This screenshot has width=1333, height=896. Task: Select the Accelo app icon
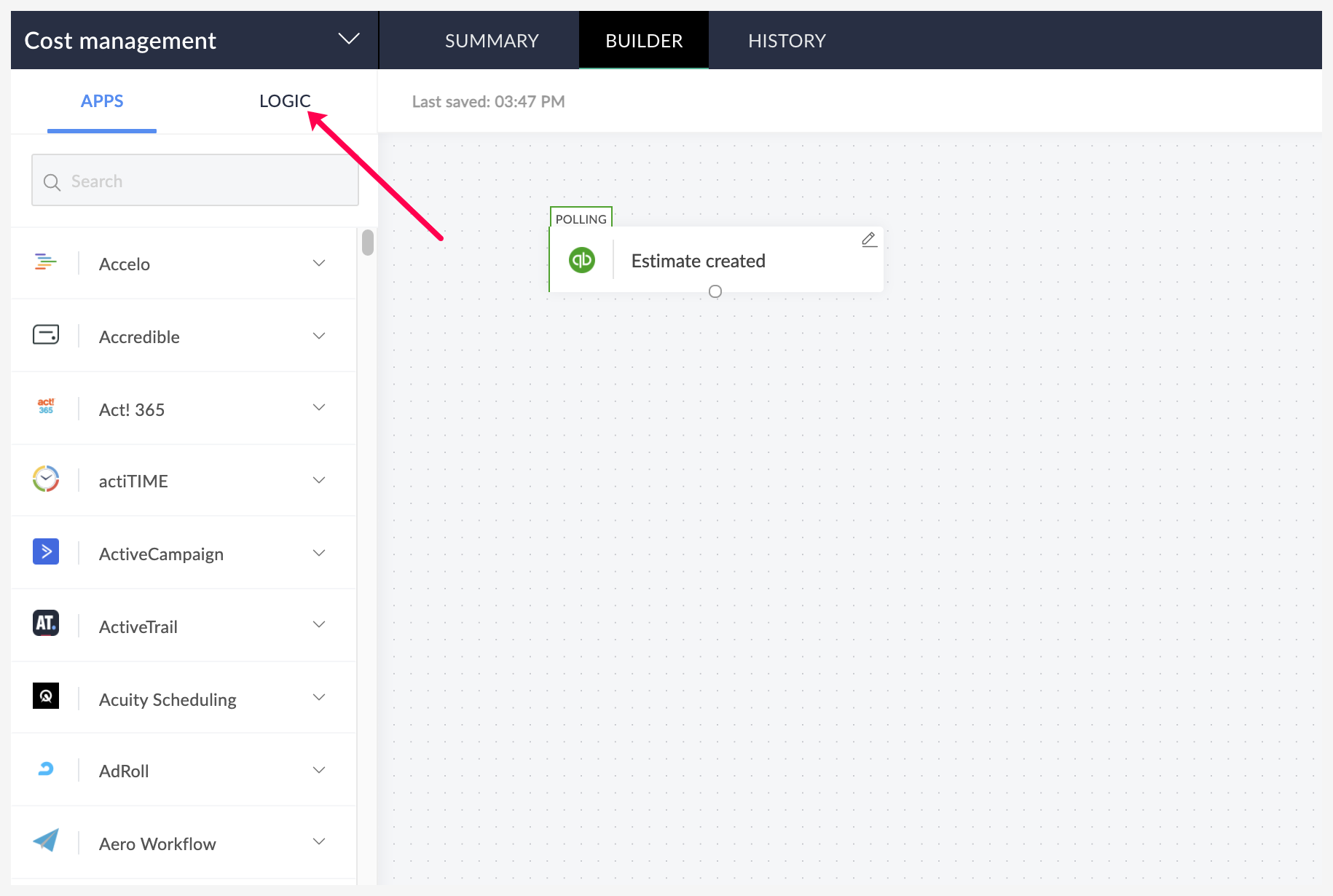pos(45,262)
